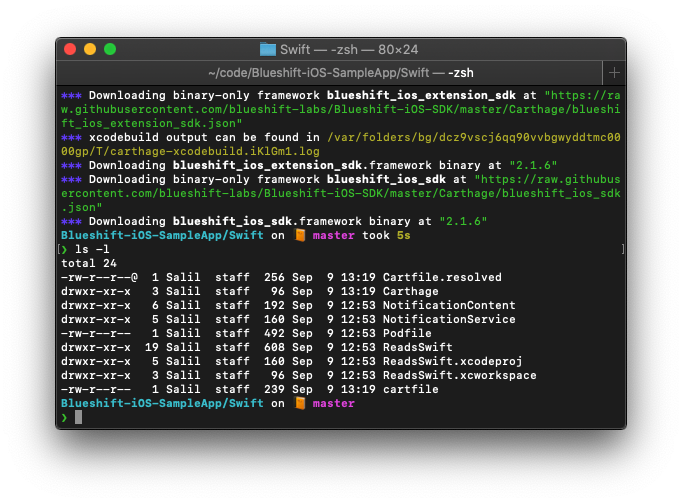The width and height of the screenshot is (682, 503).
Task: Click the folder icon in title bar
Action: [x=267, y=49]
